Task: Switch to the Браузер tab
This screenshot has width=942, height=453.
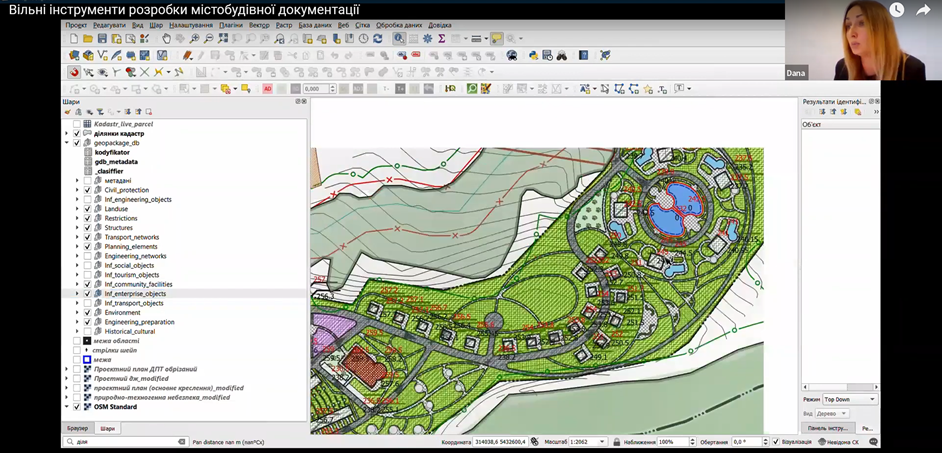Action: click(77, 428)
